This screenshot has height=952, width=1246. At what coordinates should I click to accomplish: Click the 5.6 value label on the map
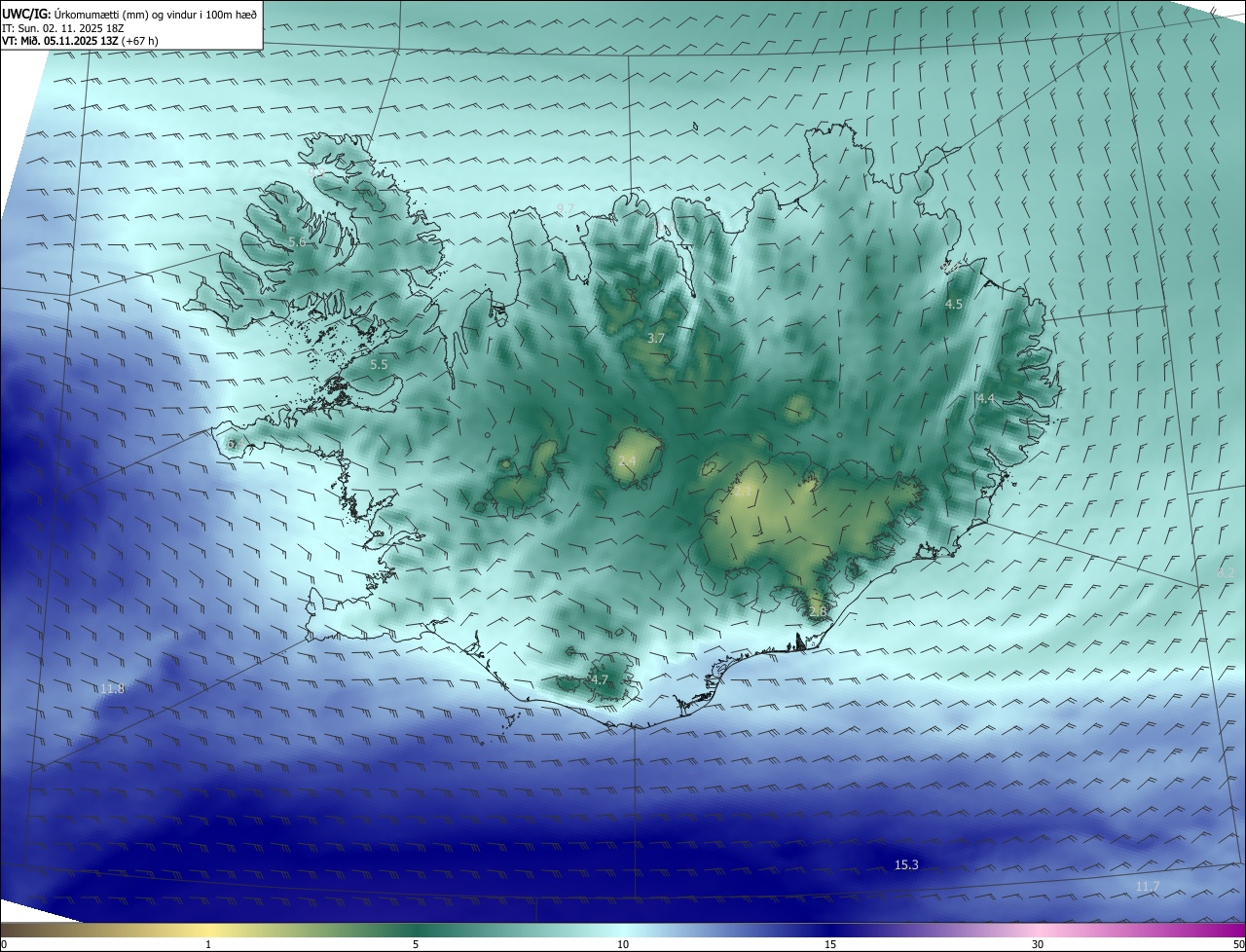pyautogui.click(x=297, y=241)
